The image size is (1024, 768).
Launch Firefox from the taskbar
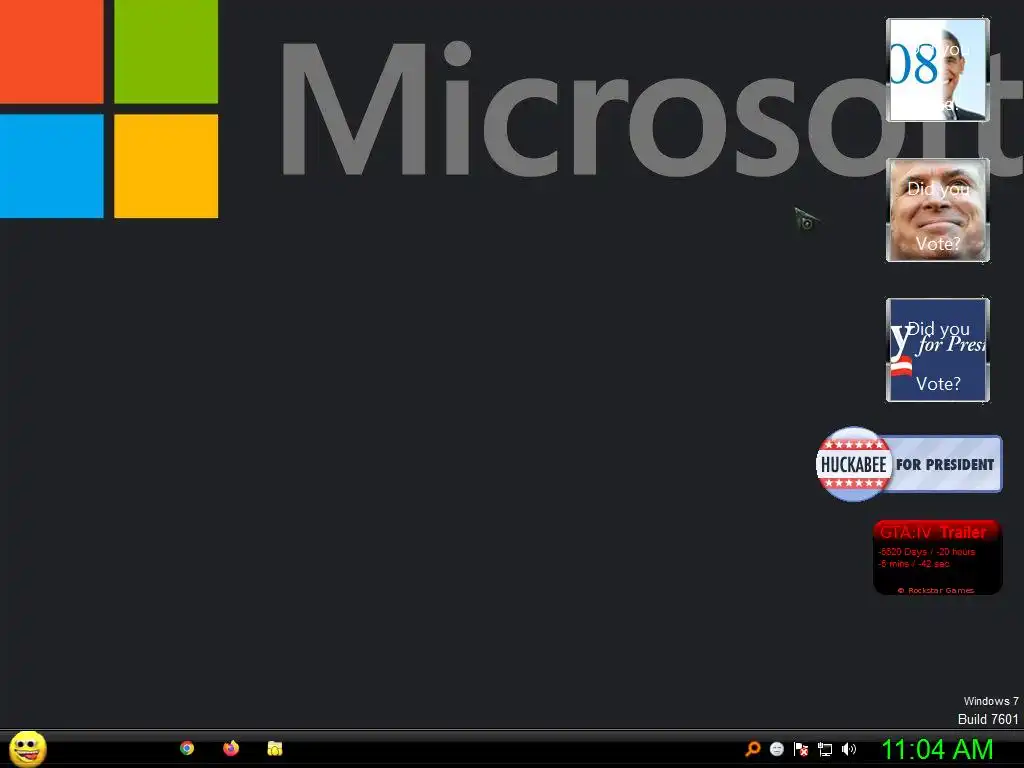231,748
